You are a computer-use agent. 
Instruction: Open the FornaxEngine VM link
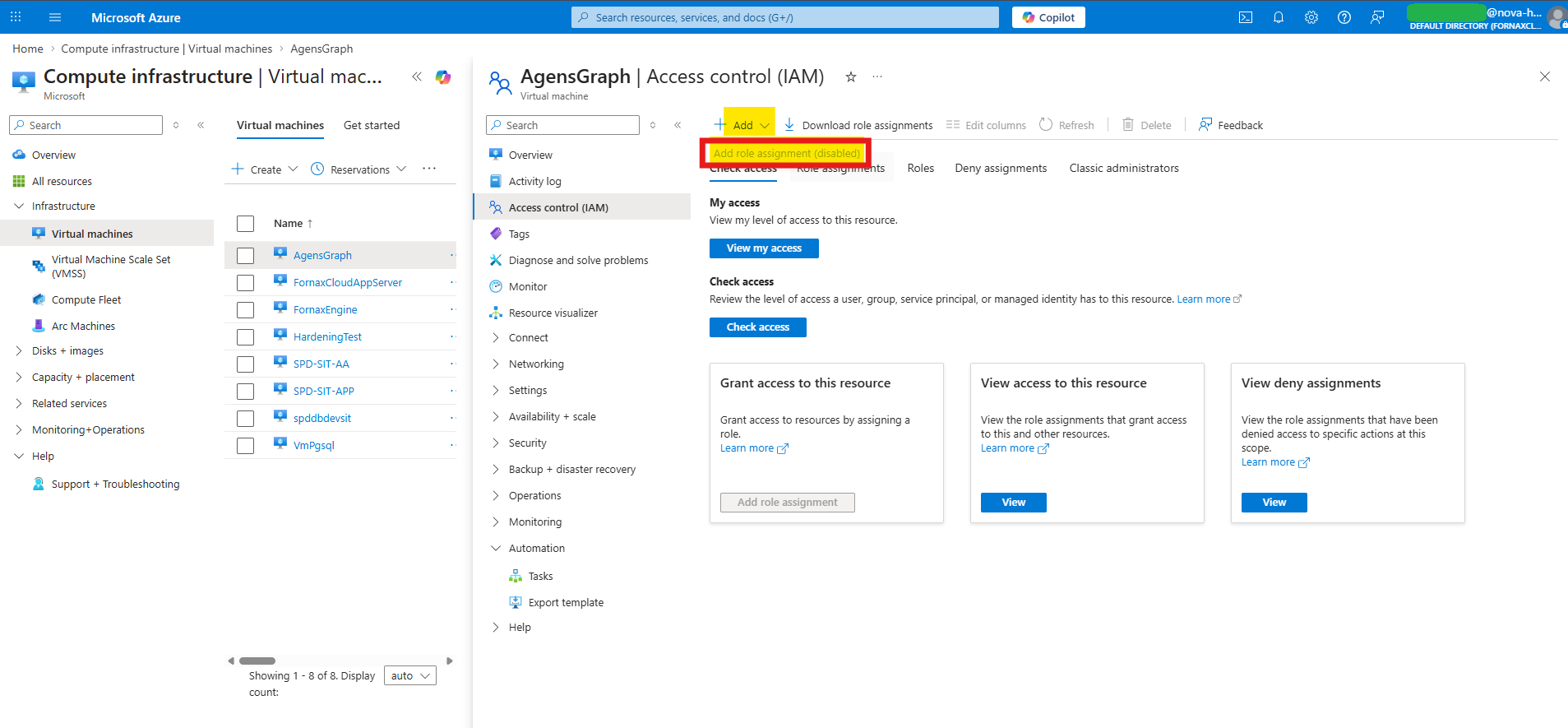coord(326,309)
